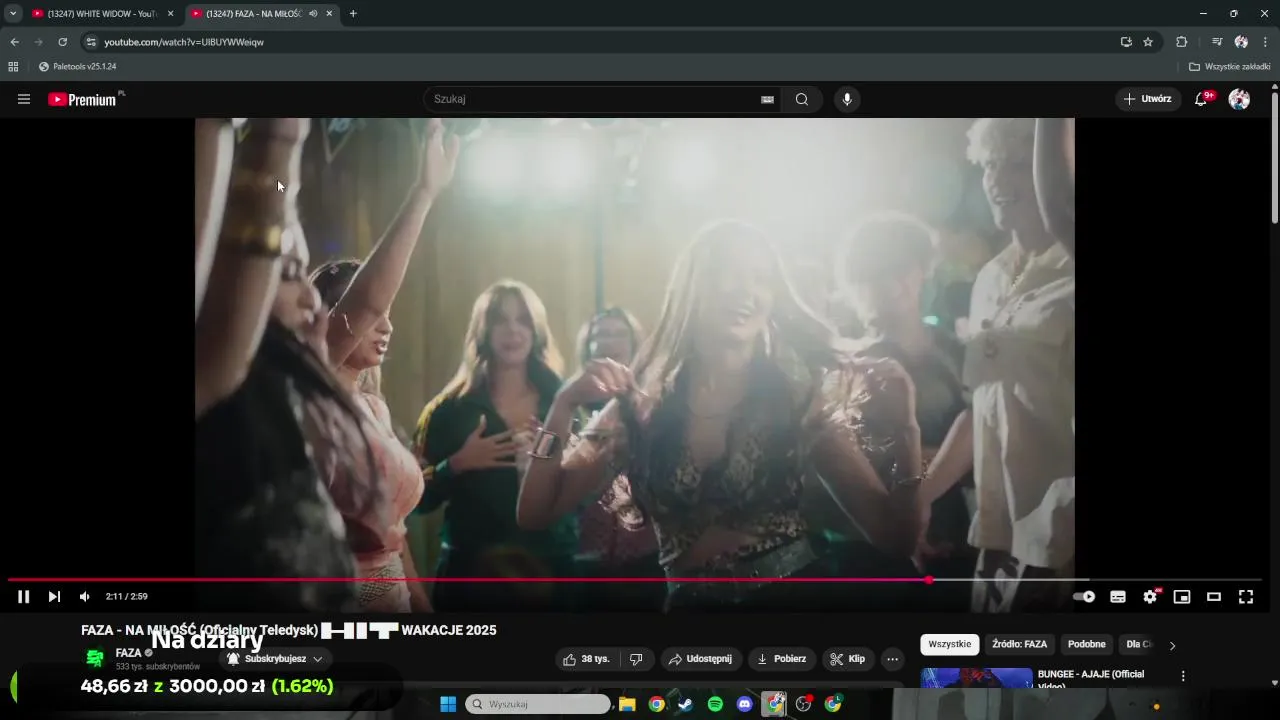The height and width of the screenshot is (720, 1280).
Task: Install app icon in address bar
Action: [1126, 42]
